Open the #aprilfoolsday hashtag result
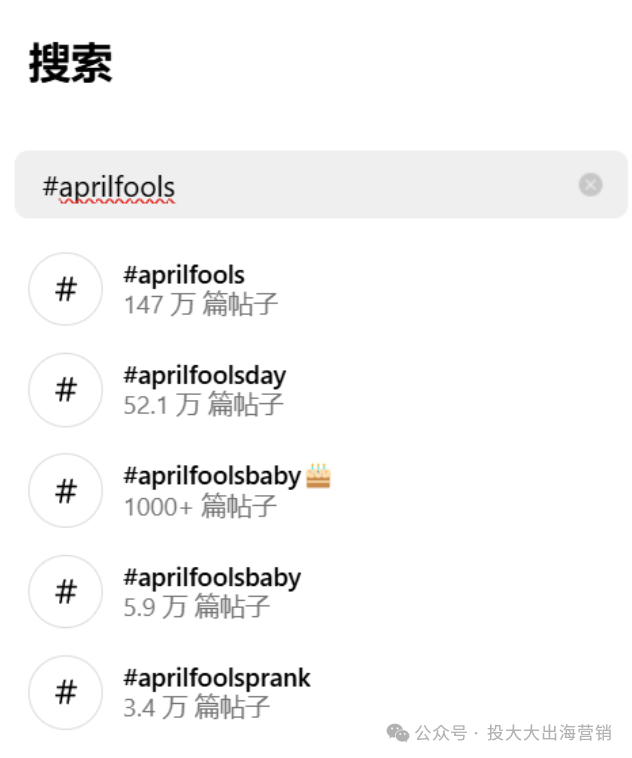632x758 pixels. pos(204,376)
